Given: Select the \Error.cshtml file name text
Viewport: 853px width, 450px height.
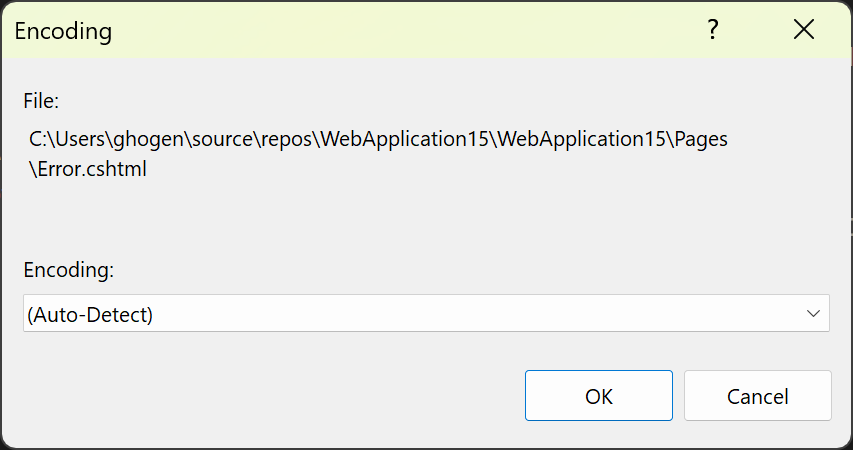Looking at the screenshot, I should [x=88, y=169].
